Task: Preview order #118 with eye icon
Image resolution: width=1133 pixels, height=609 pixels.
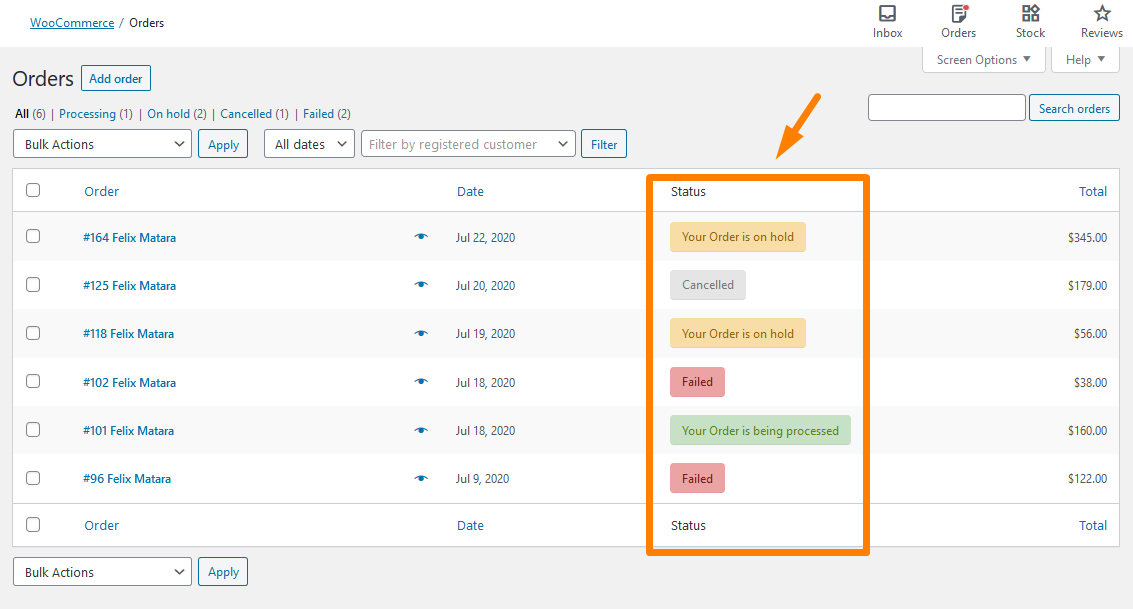Action: tap(421, 334)
